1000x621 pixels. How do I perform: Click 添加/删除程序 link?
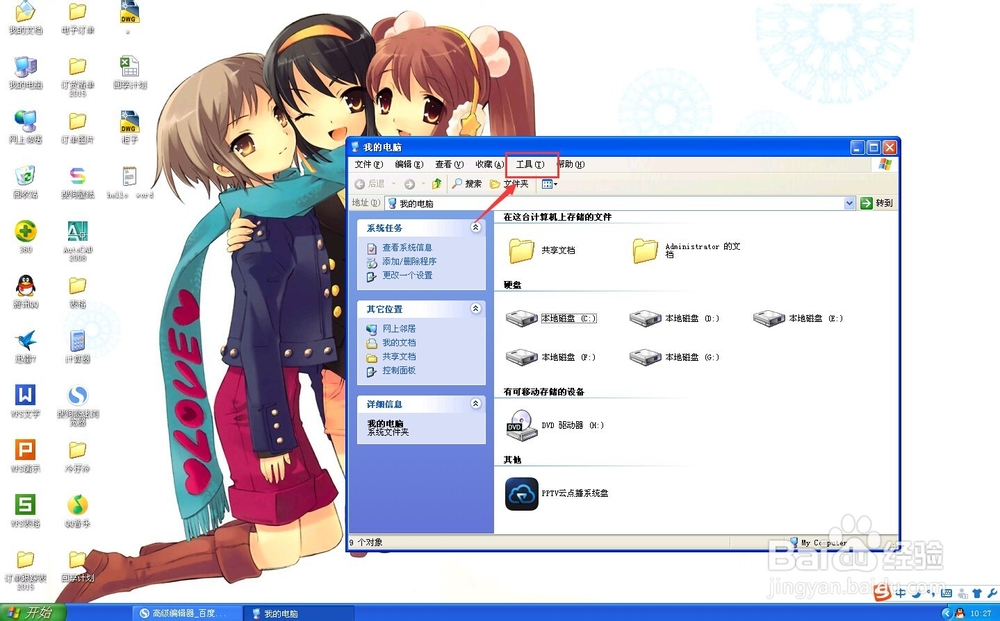pos(409,261)
